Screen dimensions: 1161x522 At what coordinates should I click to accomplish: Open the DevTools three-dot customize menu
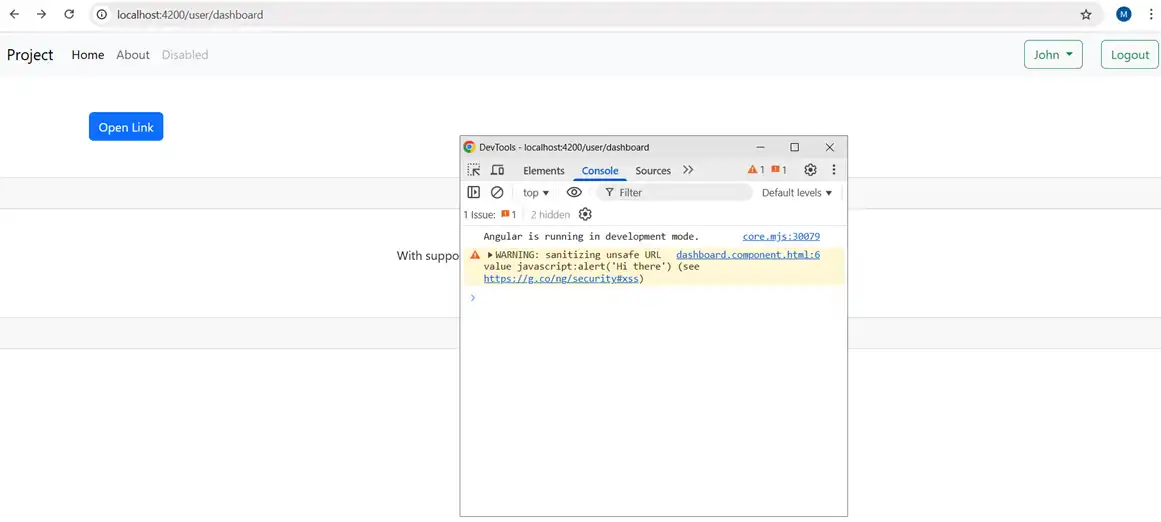tap(833, 170)
